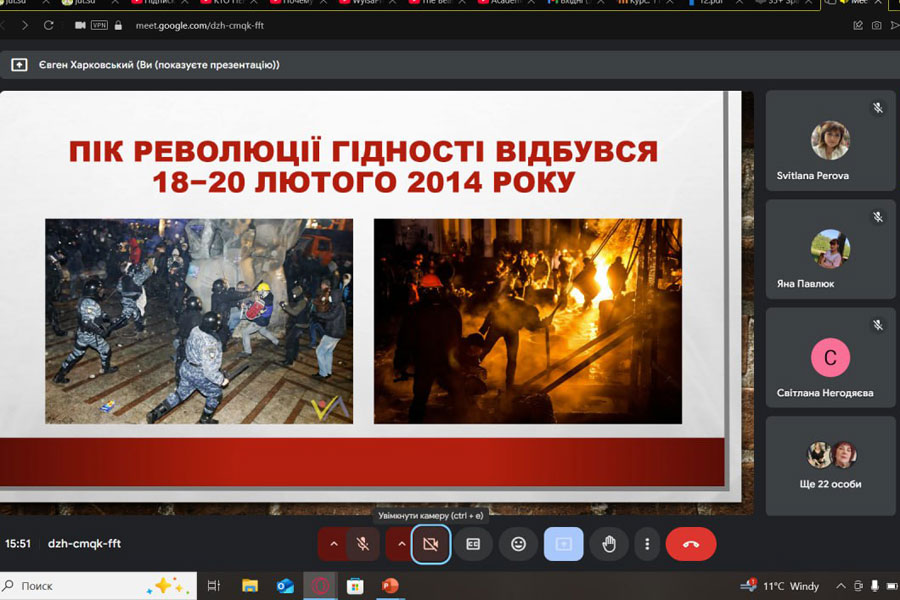Click pink C avatar of Світлана Негодяєва

830,357
